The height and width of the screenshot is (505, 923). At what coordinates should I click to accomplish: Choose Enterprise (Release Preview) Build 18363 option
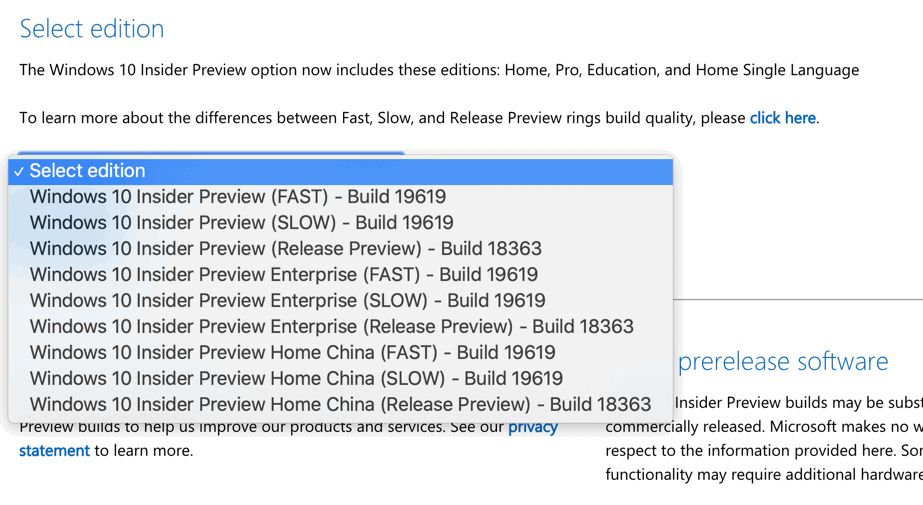click(340, 327)
